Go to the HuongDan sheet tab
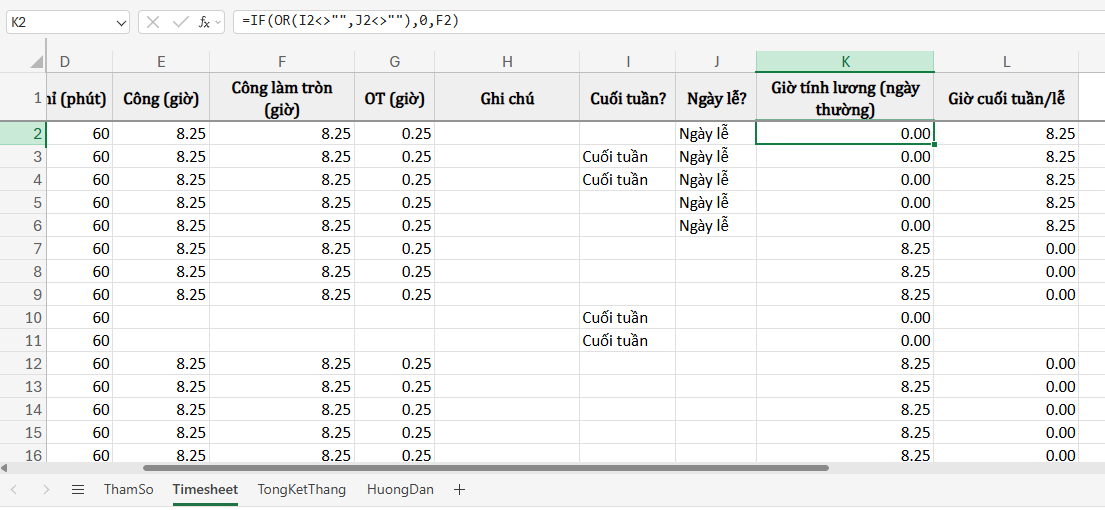Screen dimensions: 1105x510 400,489
